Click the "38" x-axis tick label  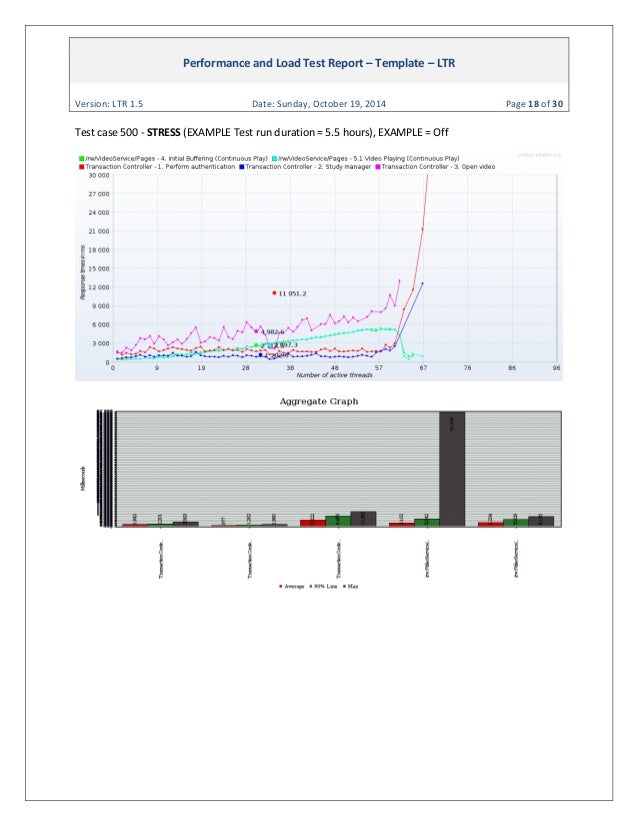point(290,368)
